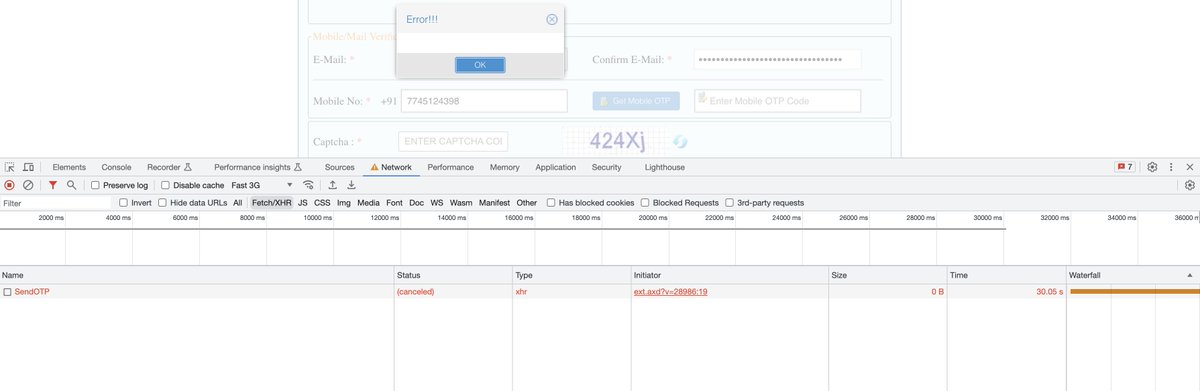Open network search magnifier icon
The image size is (1200, 391).
pyautogui.click(x=72, y=185)
